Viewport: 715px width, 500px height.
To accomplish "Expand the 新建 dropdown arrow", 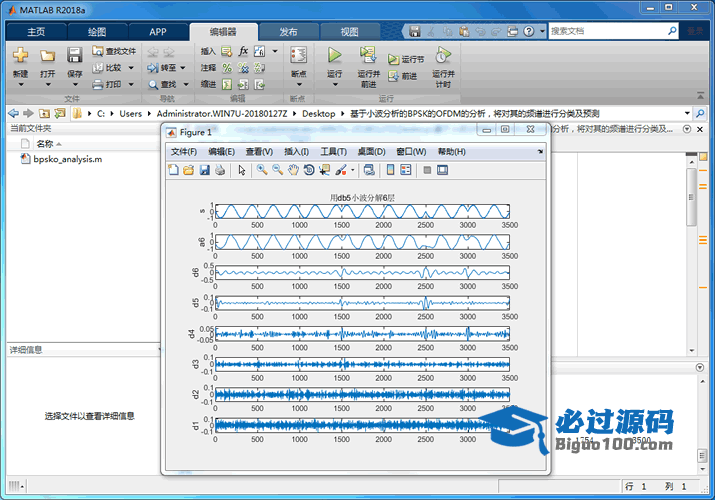I will [21, 85].
